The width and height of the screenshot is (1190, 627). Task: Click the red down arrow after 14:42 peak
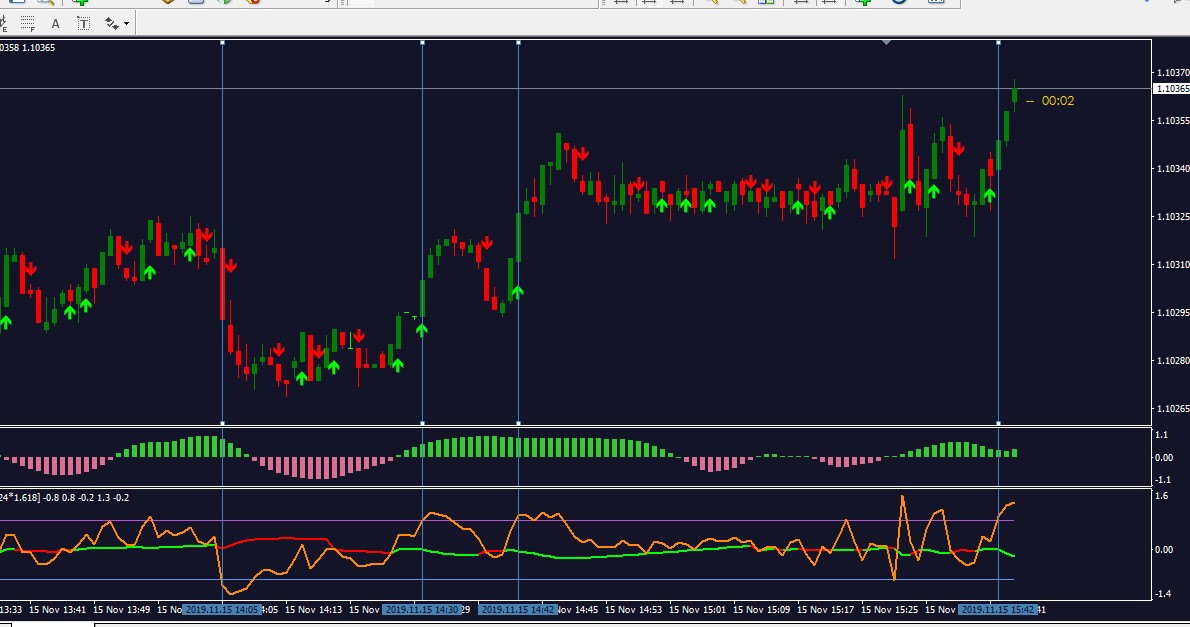581,155
